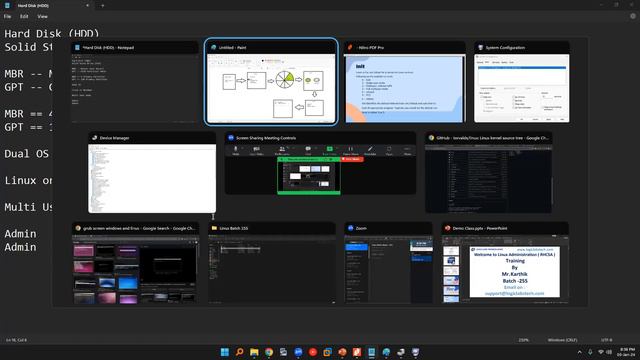This screenshot has width=640, height=360.
Task: Open the Paint taskbar icon
Action: click(x=386, y=352)
